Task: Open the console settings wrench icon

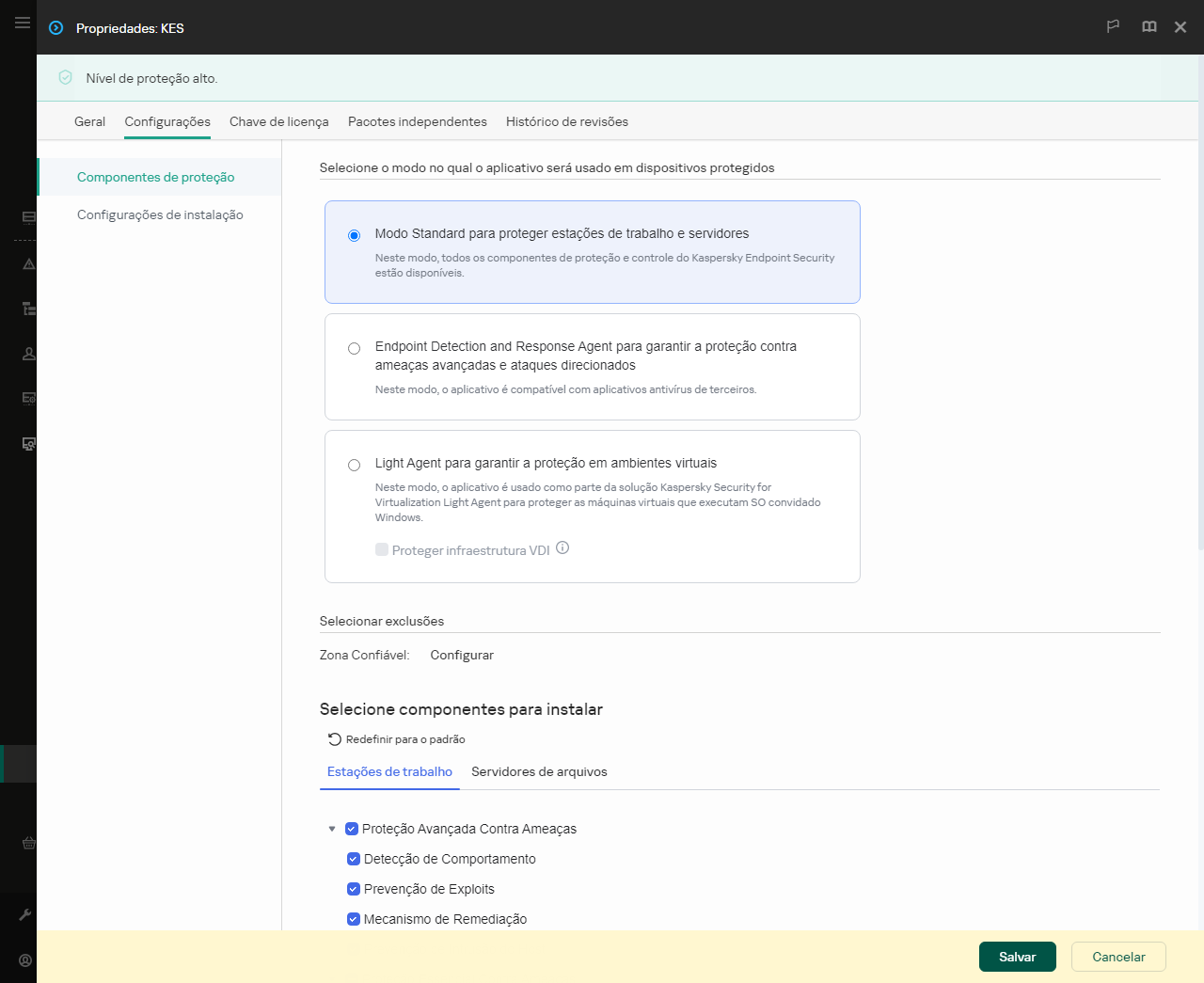Action: (x=24, y=913)
